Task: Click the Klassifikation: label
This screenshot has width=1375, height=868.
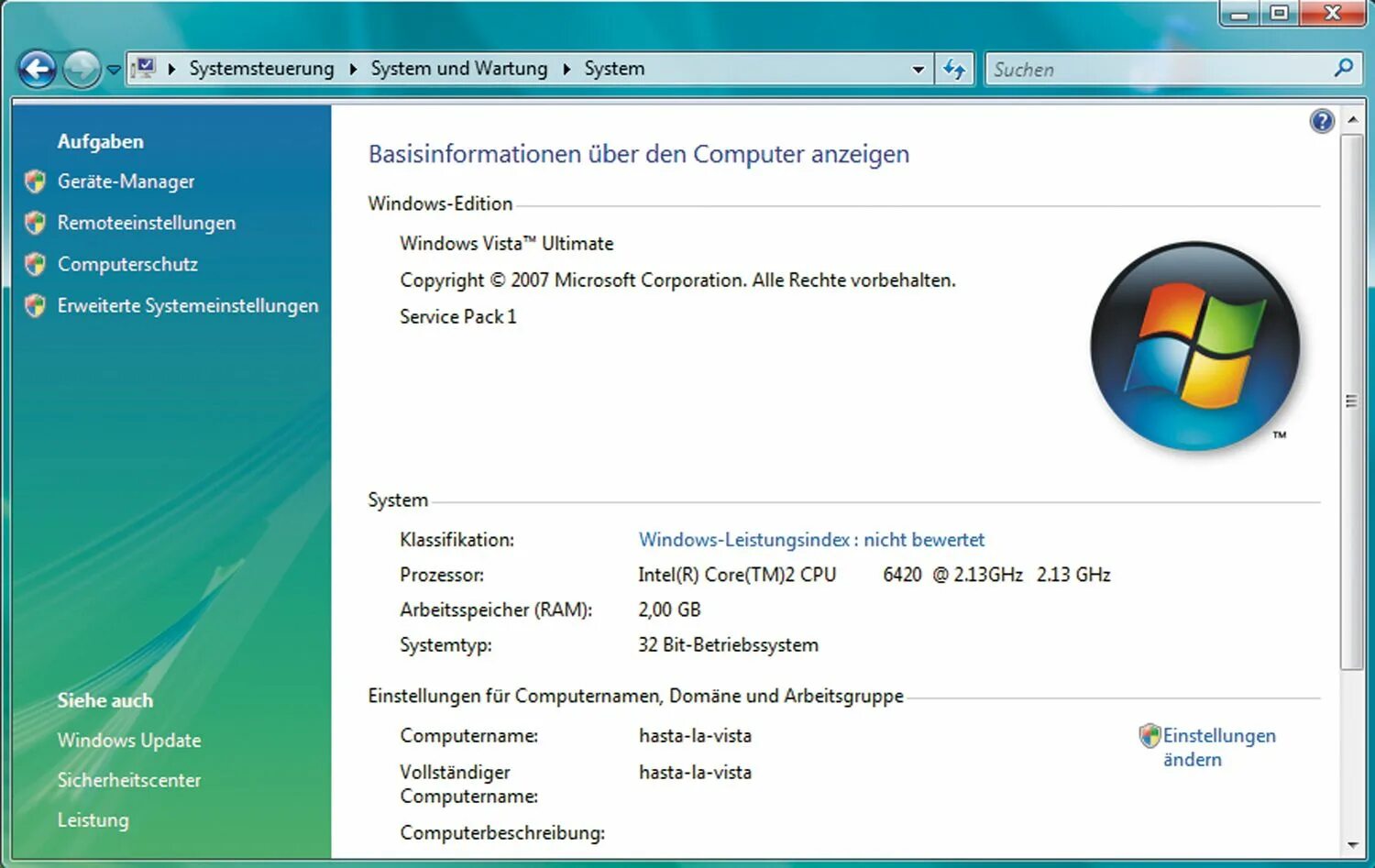Action: pos(456,540)
